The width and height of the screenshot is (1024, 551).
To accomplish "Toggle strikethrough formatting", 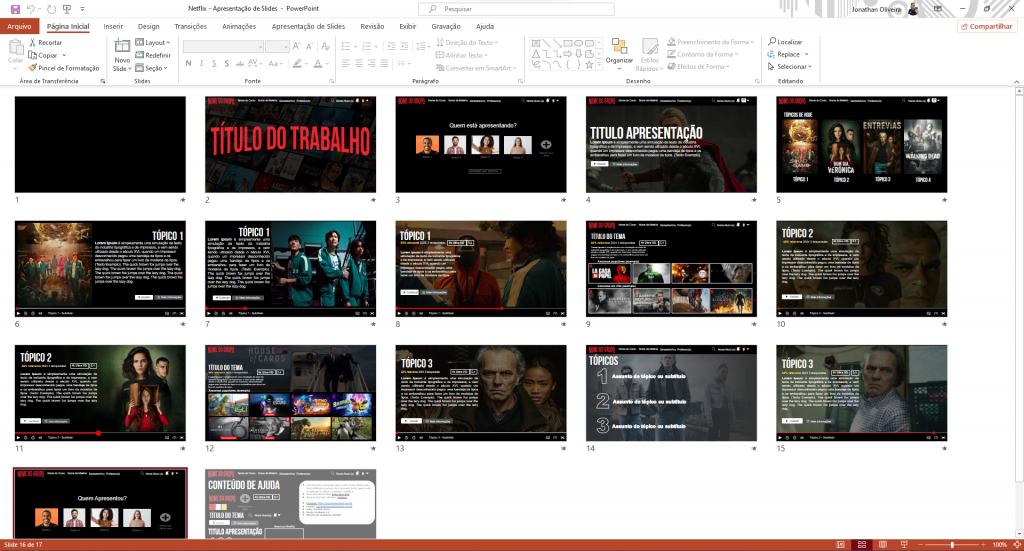I will [240, 63].
